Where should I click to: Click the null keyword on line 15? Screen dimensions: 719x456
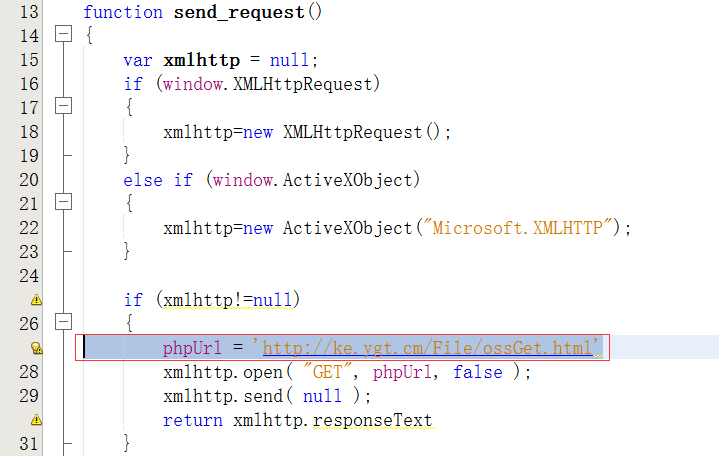(289, 60)
